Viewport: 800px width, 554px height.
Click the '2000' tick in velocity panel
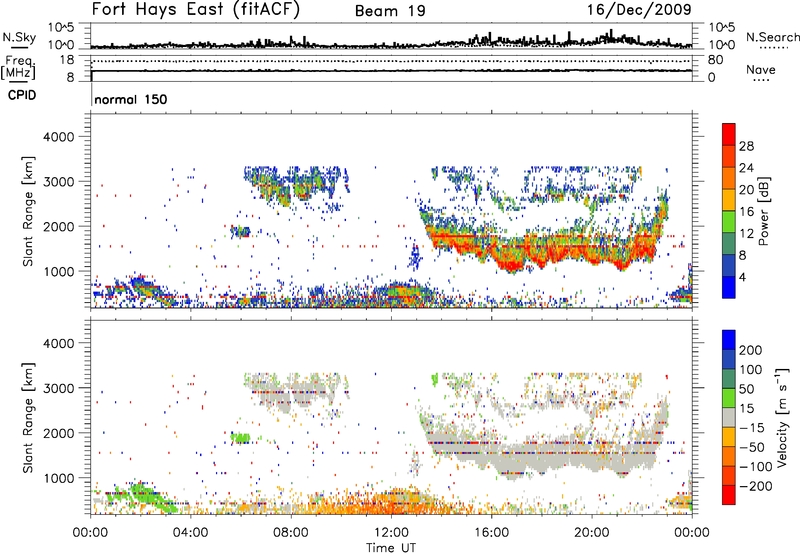click(58, 433)
